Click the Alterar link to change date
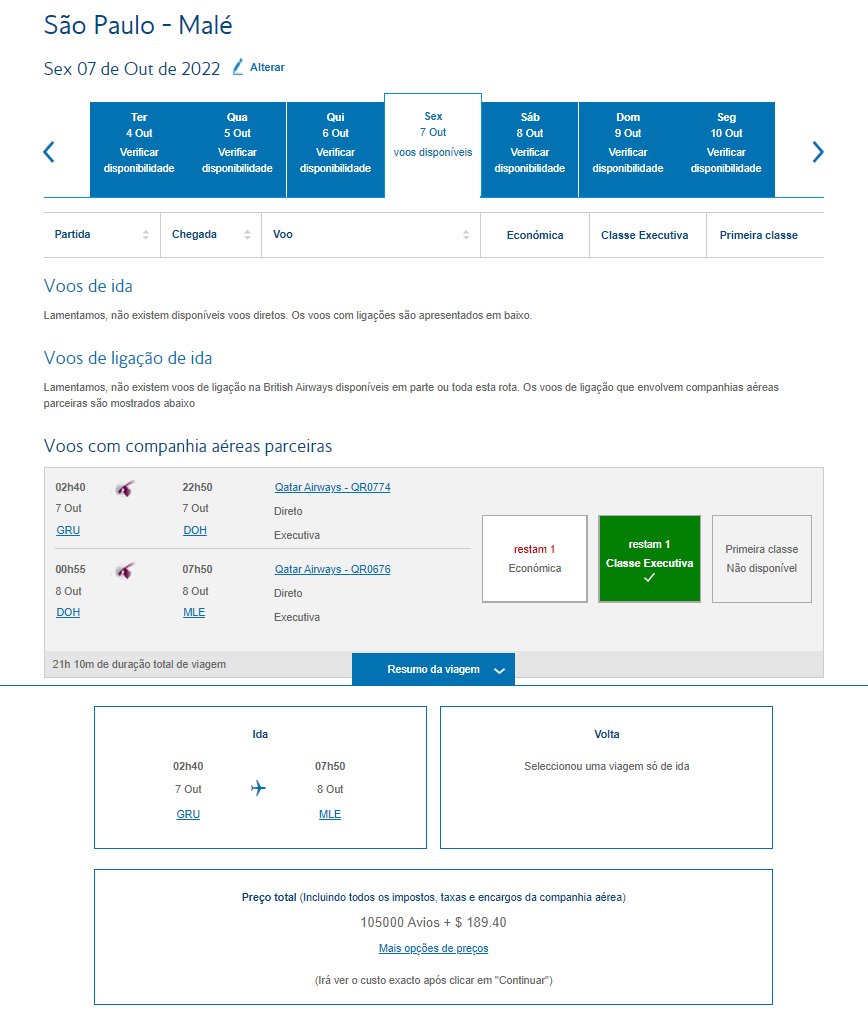The image size is (868, 1016). 267,67
